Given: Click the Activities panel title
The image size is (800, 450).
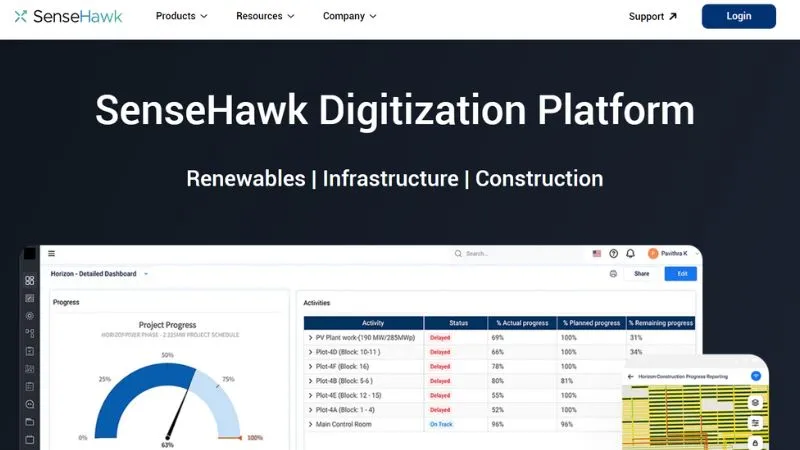Looking at the screenshot, I should point(317,303).
